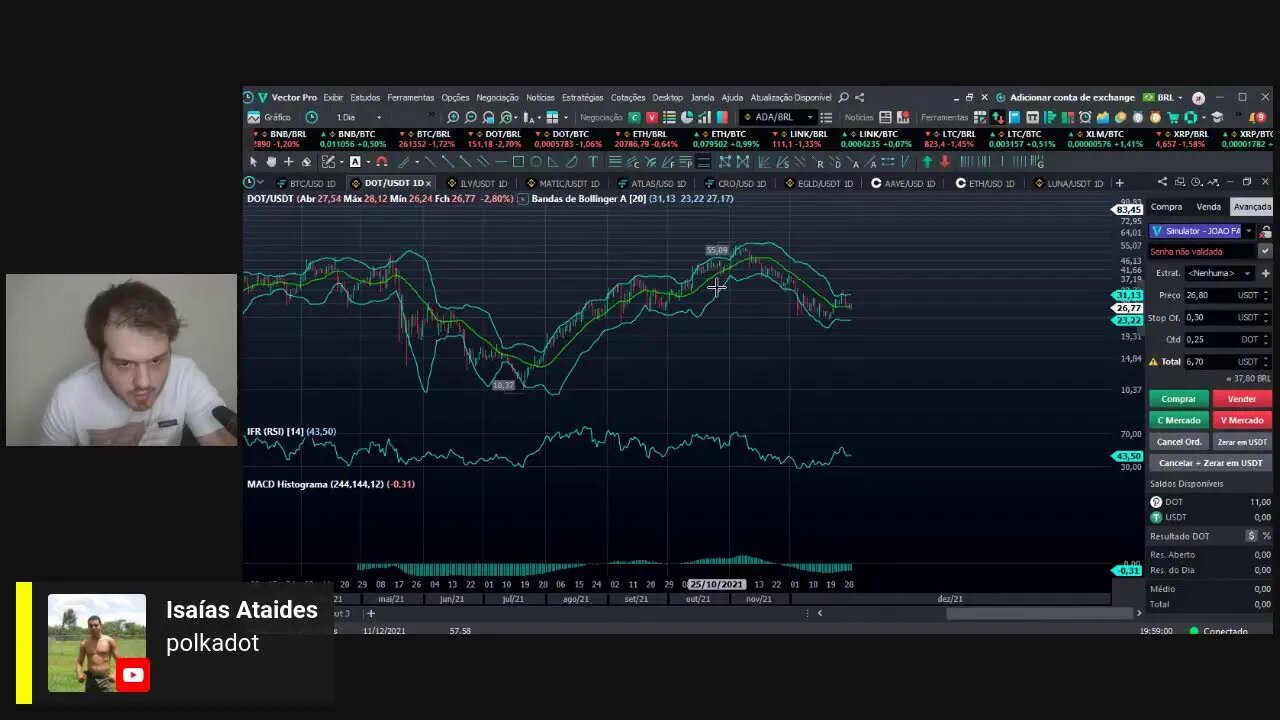Click the zoom out magnifier icon

471,118
